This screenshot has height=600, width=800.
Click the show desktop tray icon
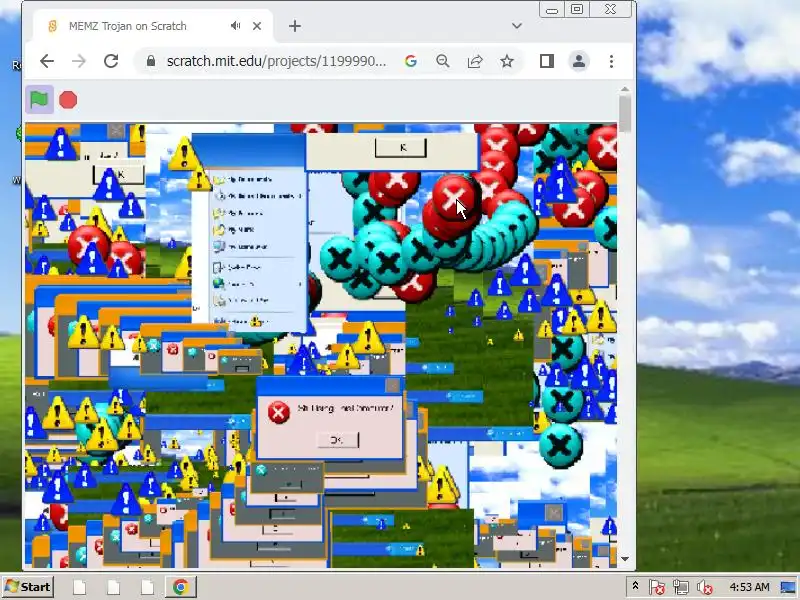(x=789, y=587)
